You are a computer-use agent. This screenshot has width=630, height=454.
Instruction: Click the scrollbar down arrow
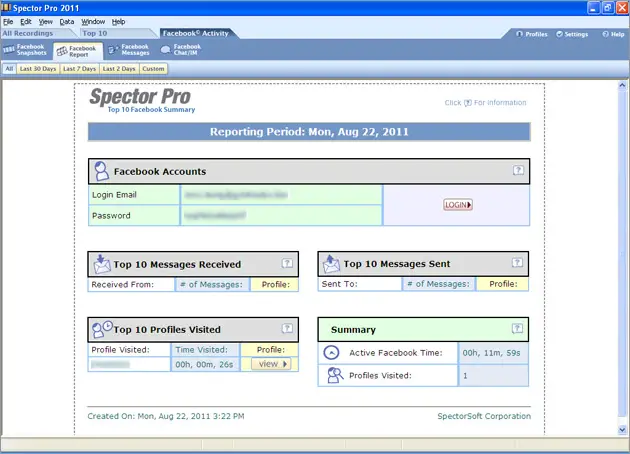coord(622,429)
